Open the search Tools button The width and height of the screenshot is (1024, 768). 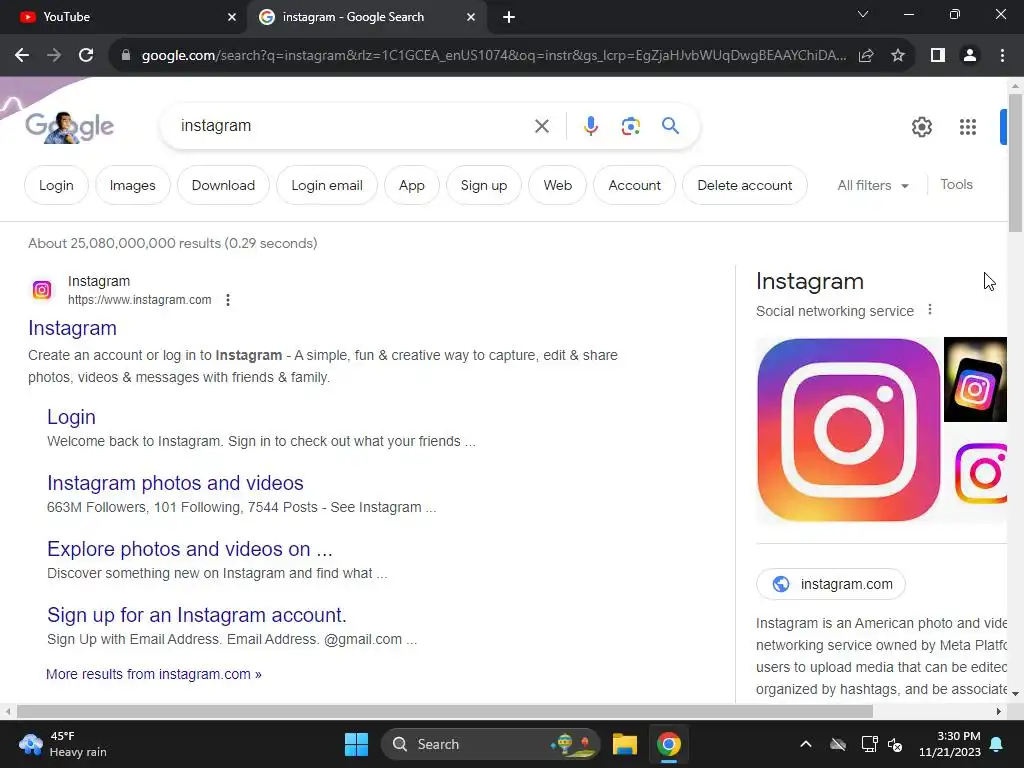pyautogui.click(x=956, y=185)
